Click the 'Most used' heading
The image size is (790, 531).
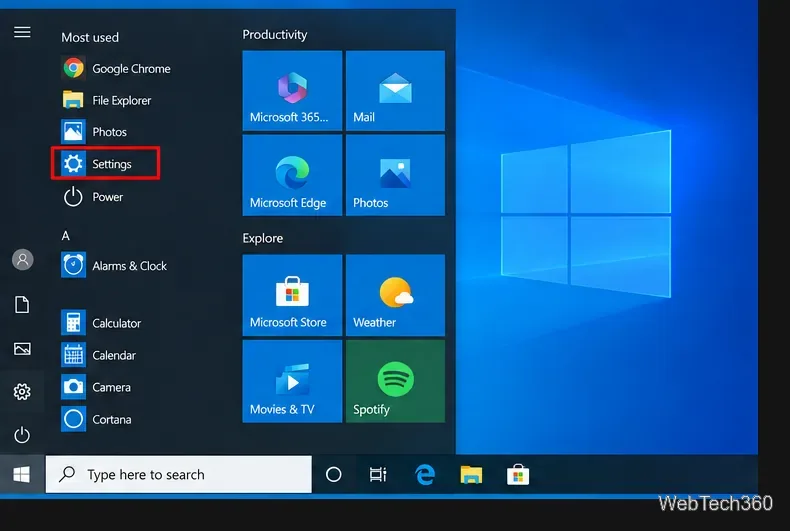tap(90, 37)
